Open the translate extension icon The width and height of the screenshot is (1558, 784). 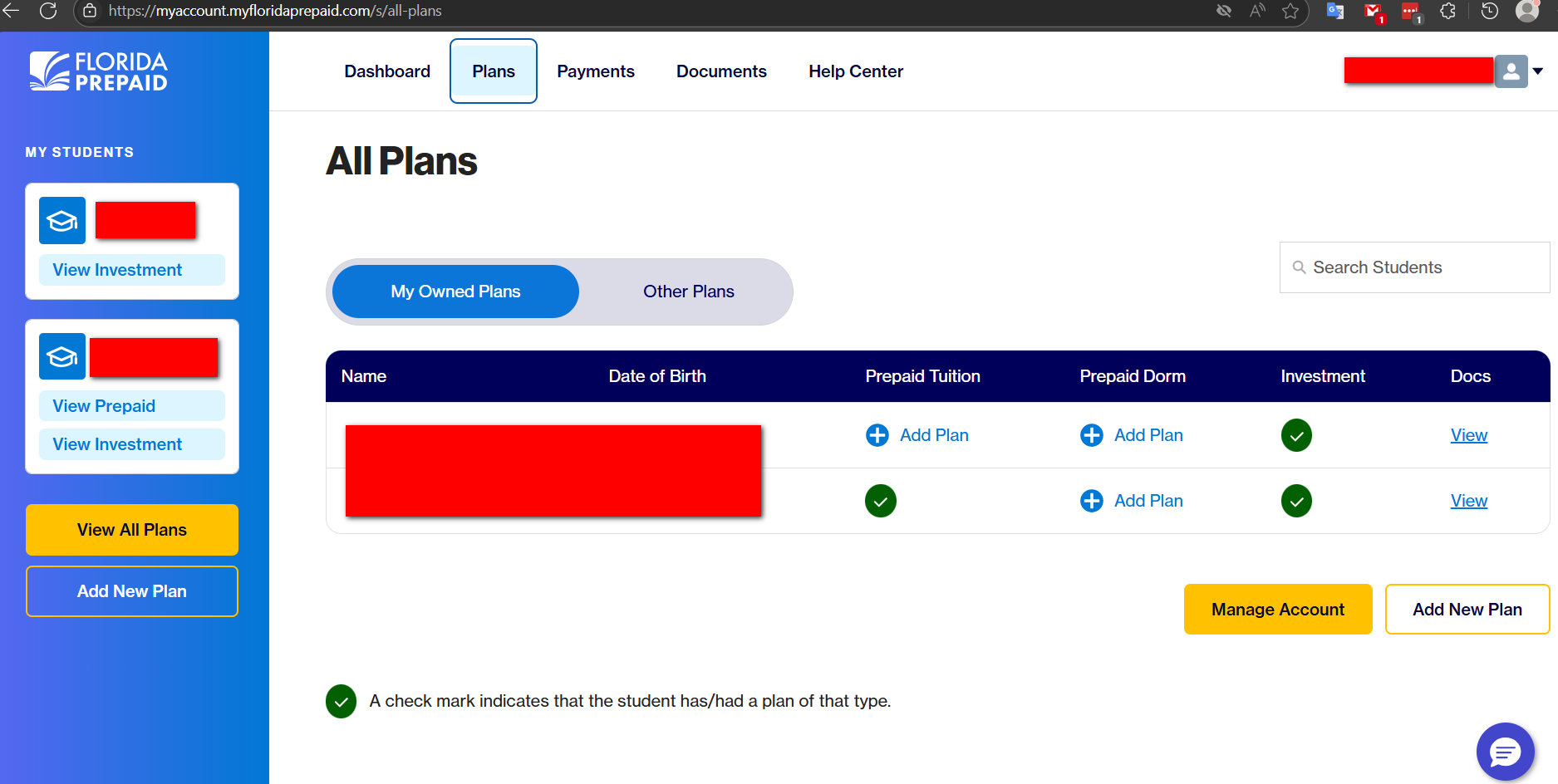1335,11
